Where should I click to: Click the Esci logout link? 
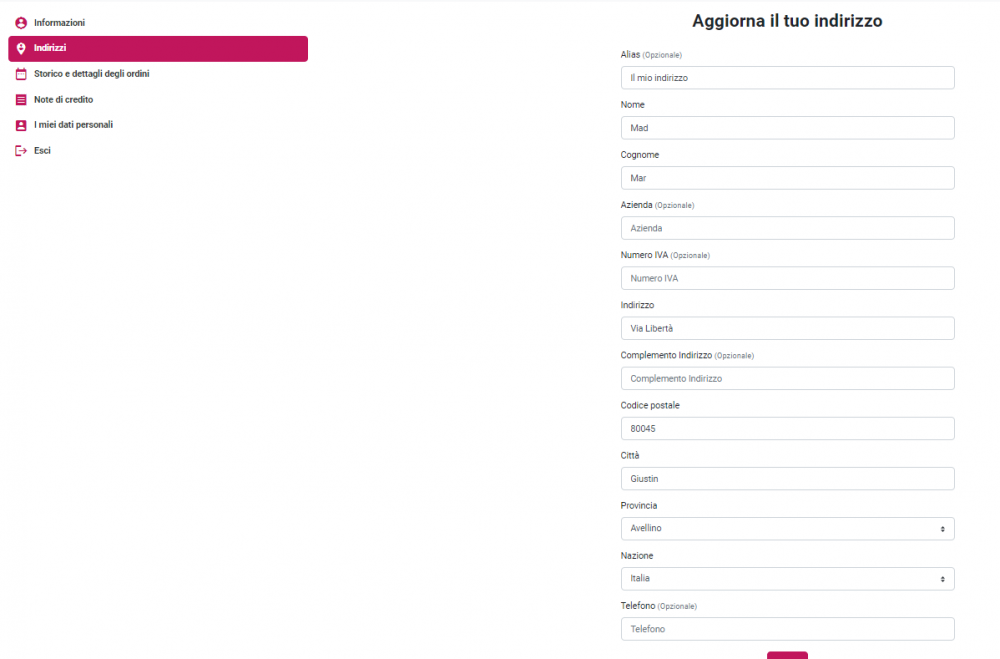[42, 151]
